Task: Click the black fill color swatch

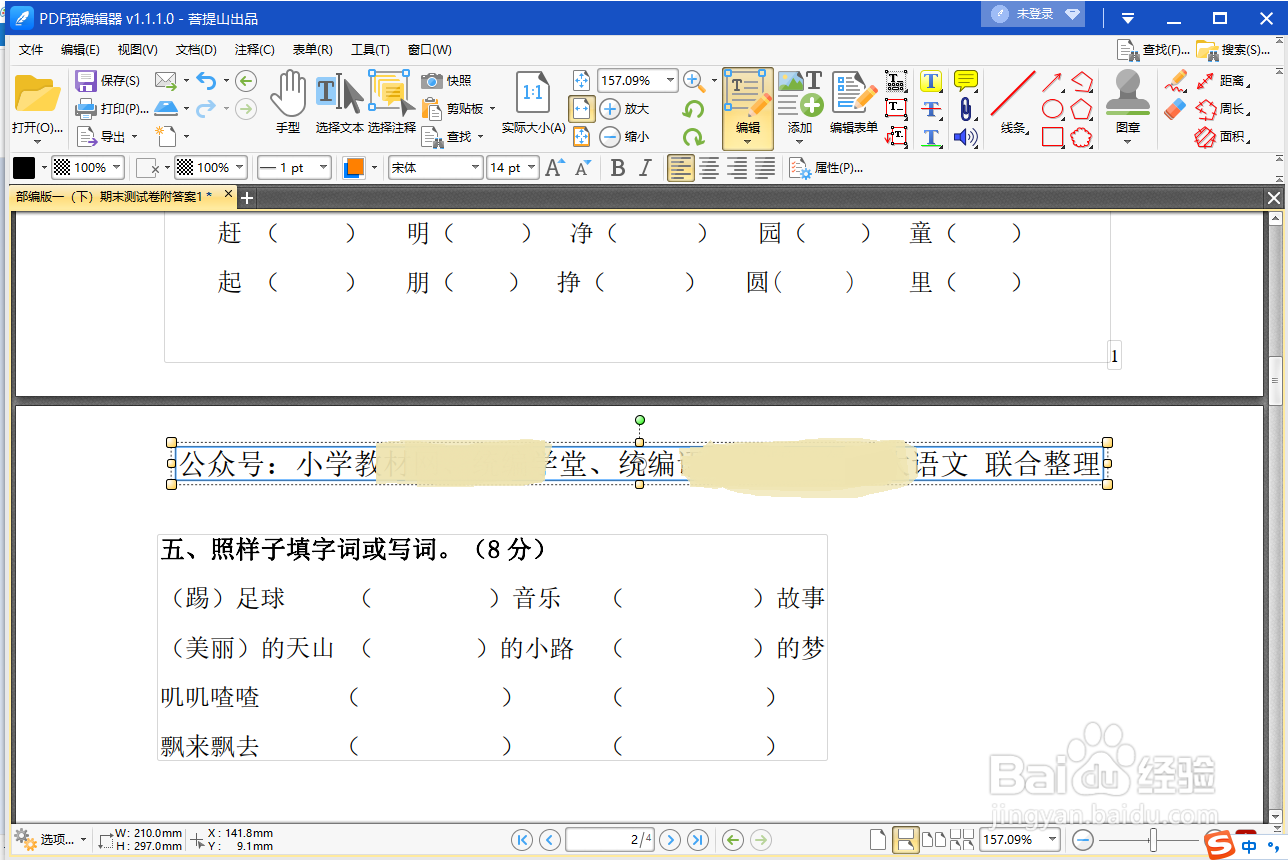Action: [24, 168]
